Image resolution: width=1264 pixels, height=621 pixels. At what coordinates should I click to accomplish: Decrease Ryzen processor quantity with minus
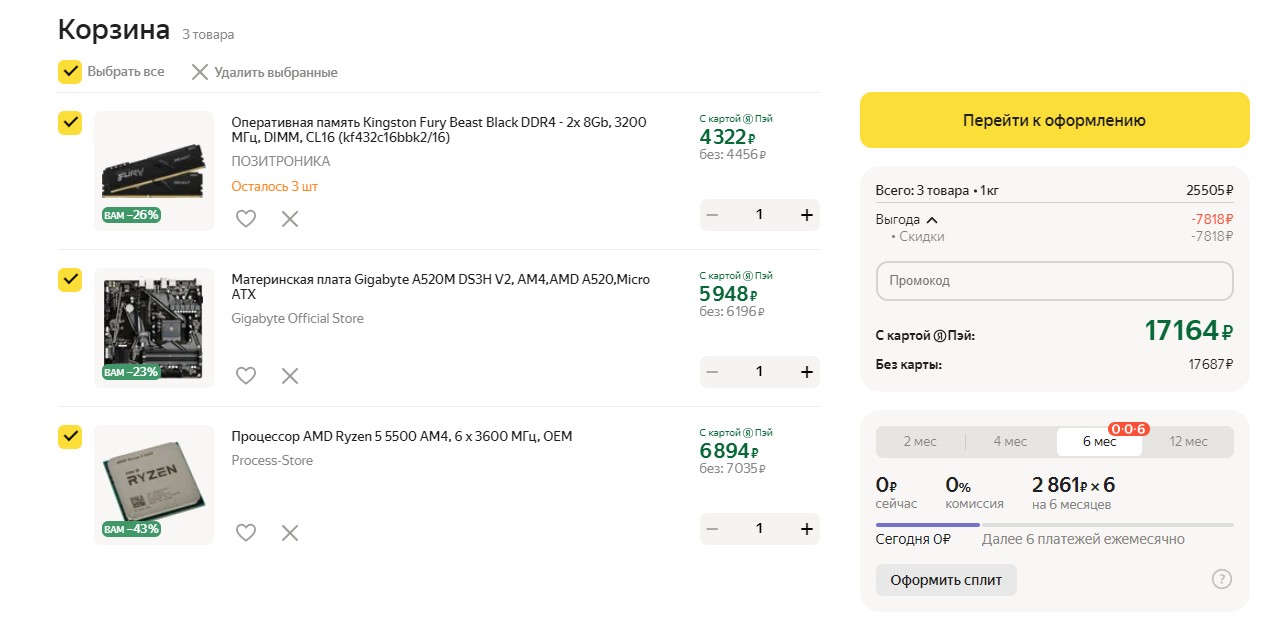click(x=712, y=529)
